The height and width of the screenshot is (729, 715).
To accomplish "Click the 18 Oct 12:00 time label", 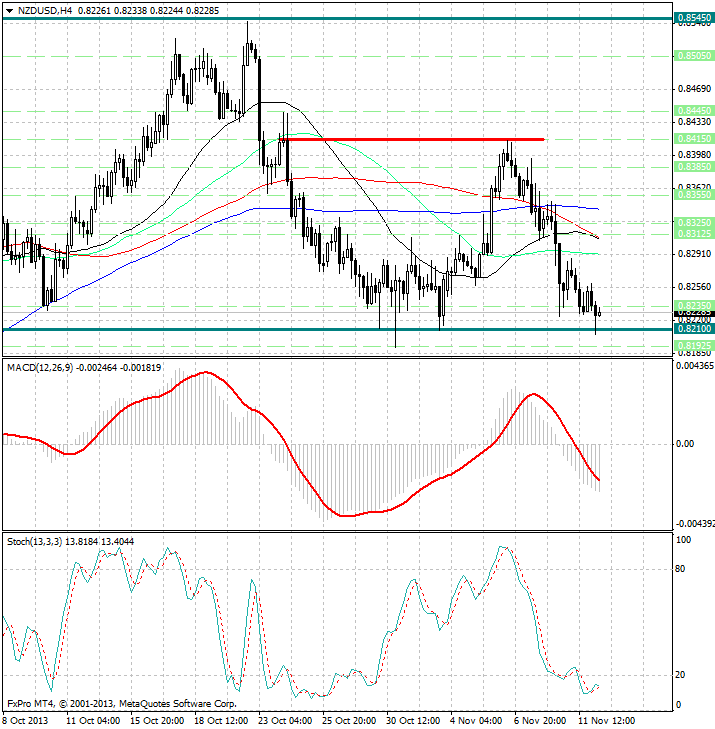I will tap(221, 721).
